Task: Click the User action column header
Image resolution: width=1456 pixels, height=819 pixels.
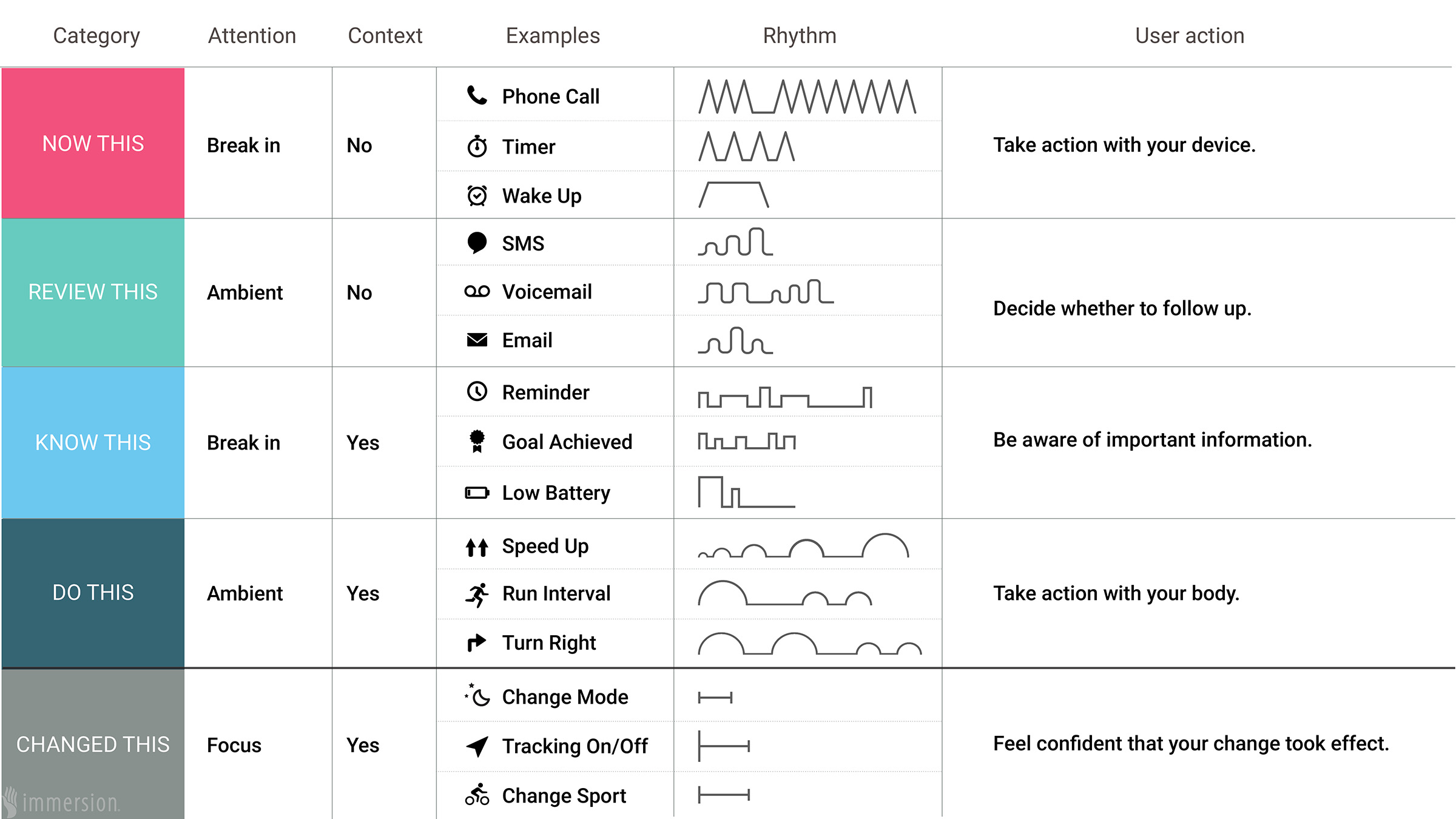Action: coord(1189,36)
